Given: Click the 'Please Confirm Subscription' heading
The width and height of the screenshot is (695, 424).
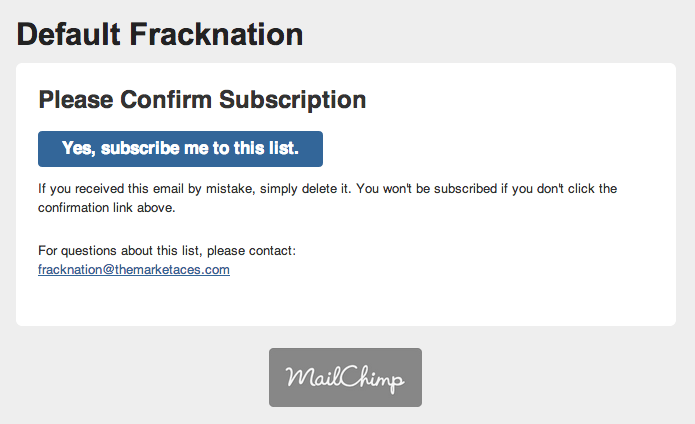Looking at the screenshot, I should [x=202, y=100].
